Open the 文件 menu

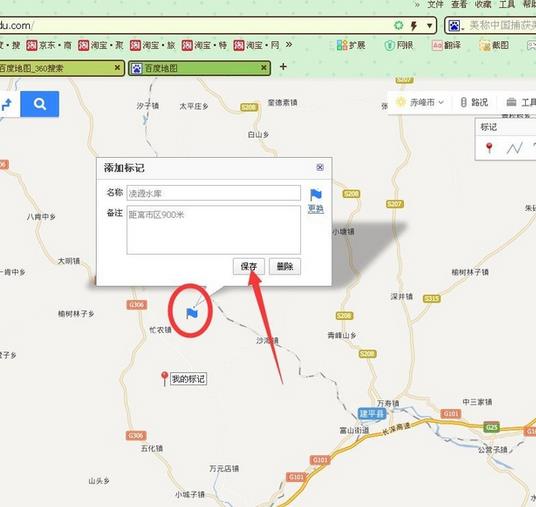(x=435, y=4)
